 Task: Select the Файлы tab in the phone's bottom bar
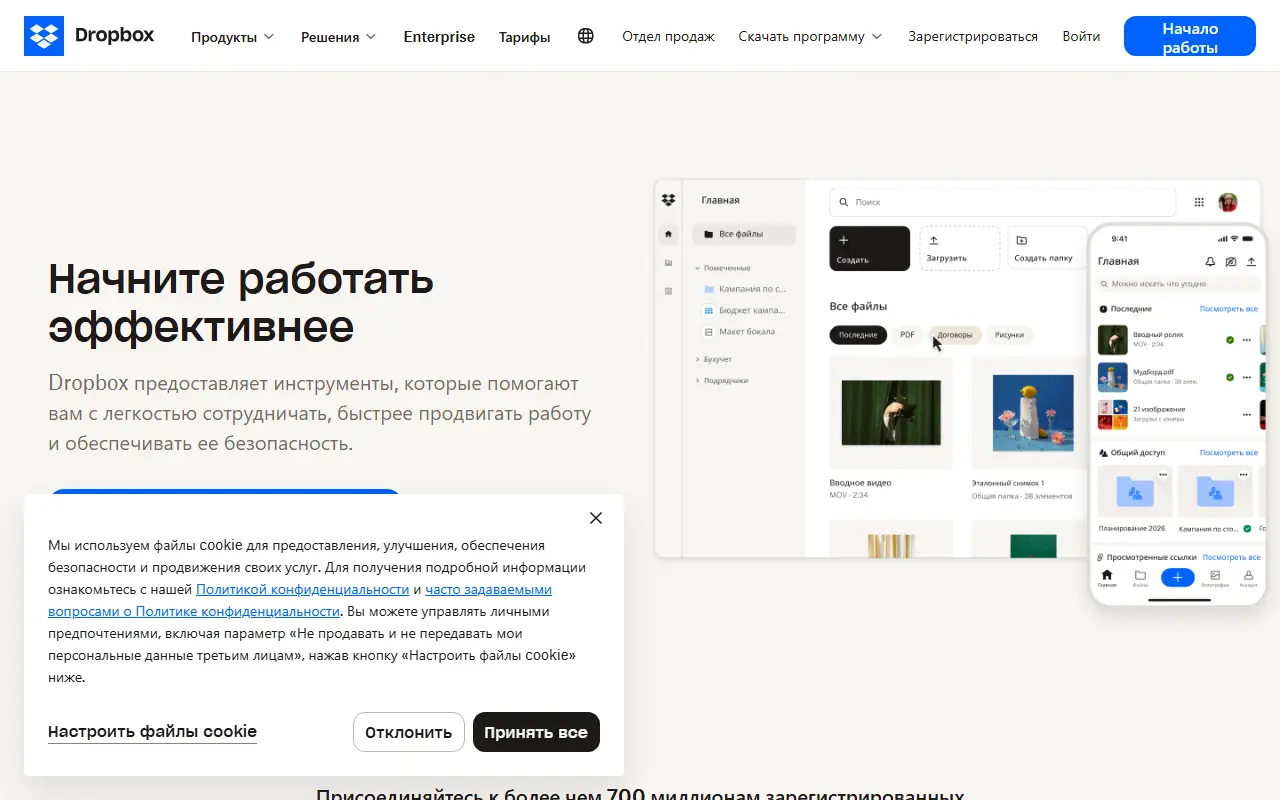[1140, 578]
